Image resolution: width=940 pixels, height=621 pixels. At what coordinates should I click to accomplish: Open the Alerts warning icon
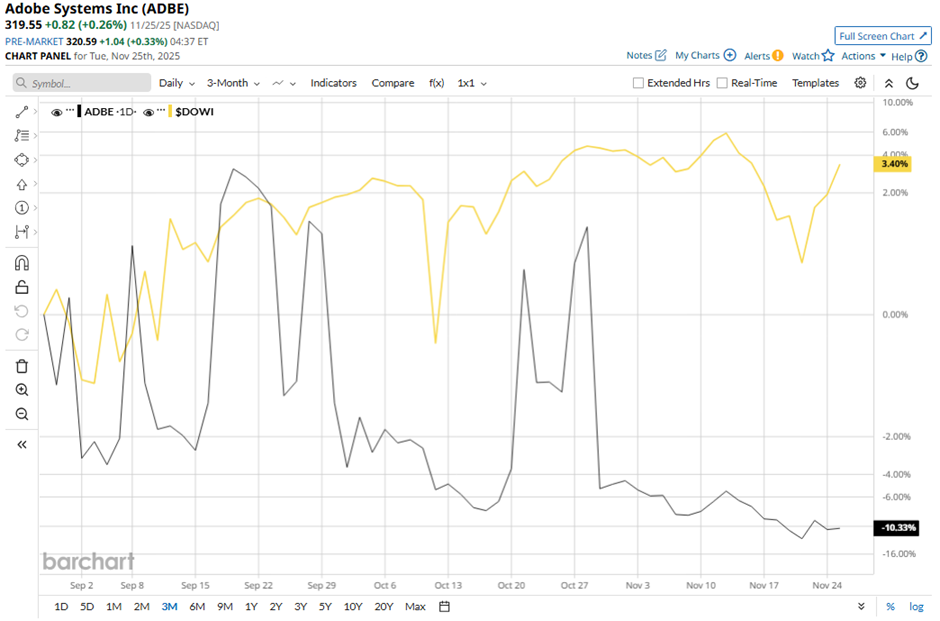coord(778,56)
